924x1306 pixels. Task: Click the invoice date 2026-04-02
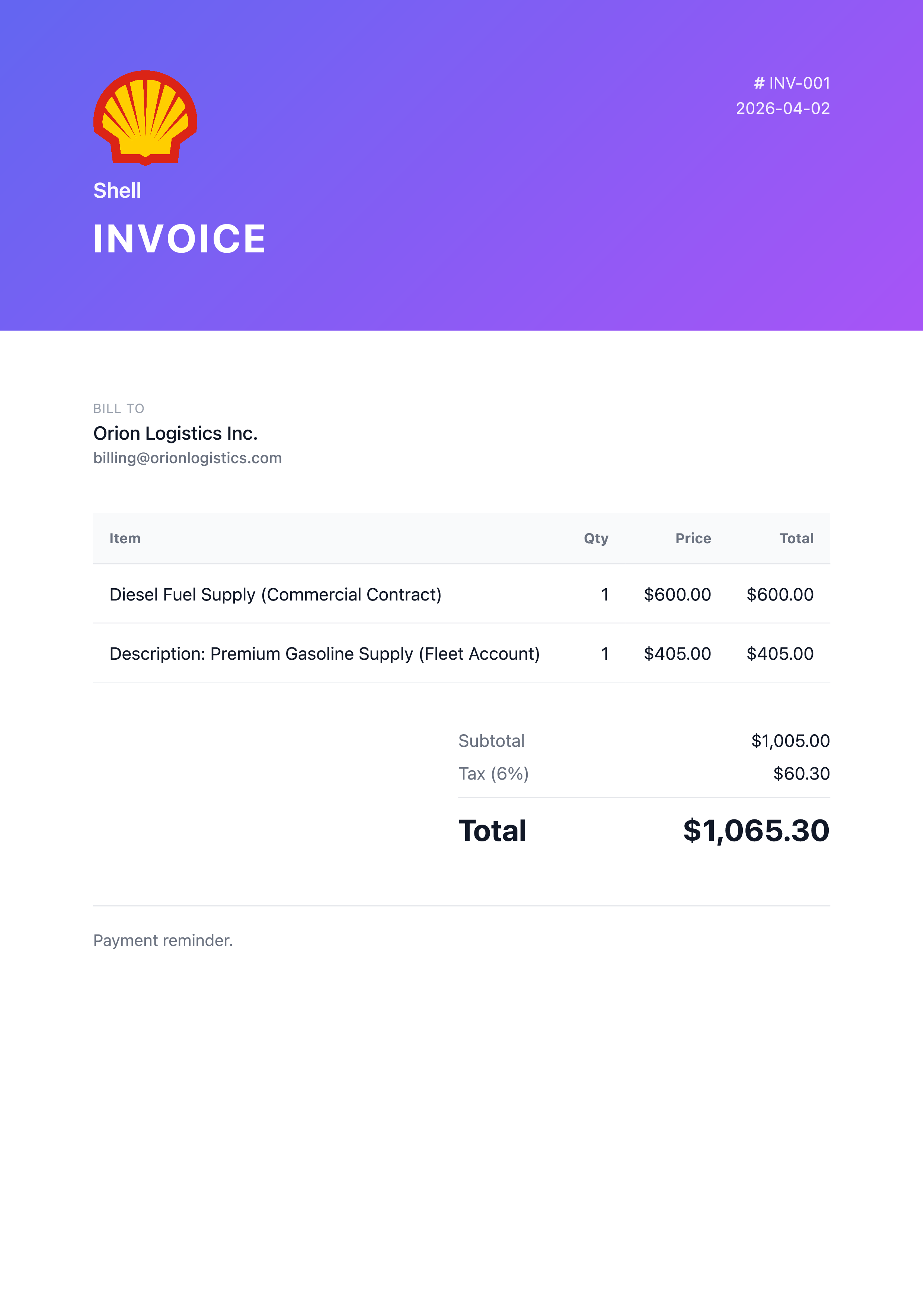coord(782,108)
